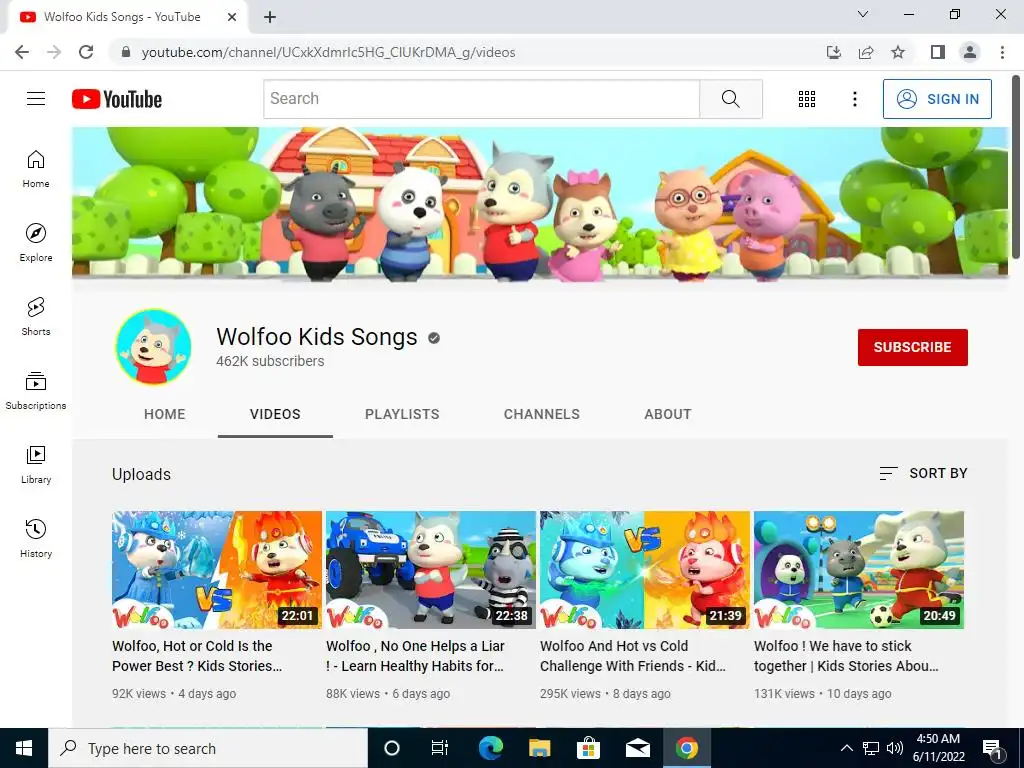The image size is (1024, 768).
Task: Open the ABOUT tab
Action: coord(667,414)
